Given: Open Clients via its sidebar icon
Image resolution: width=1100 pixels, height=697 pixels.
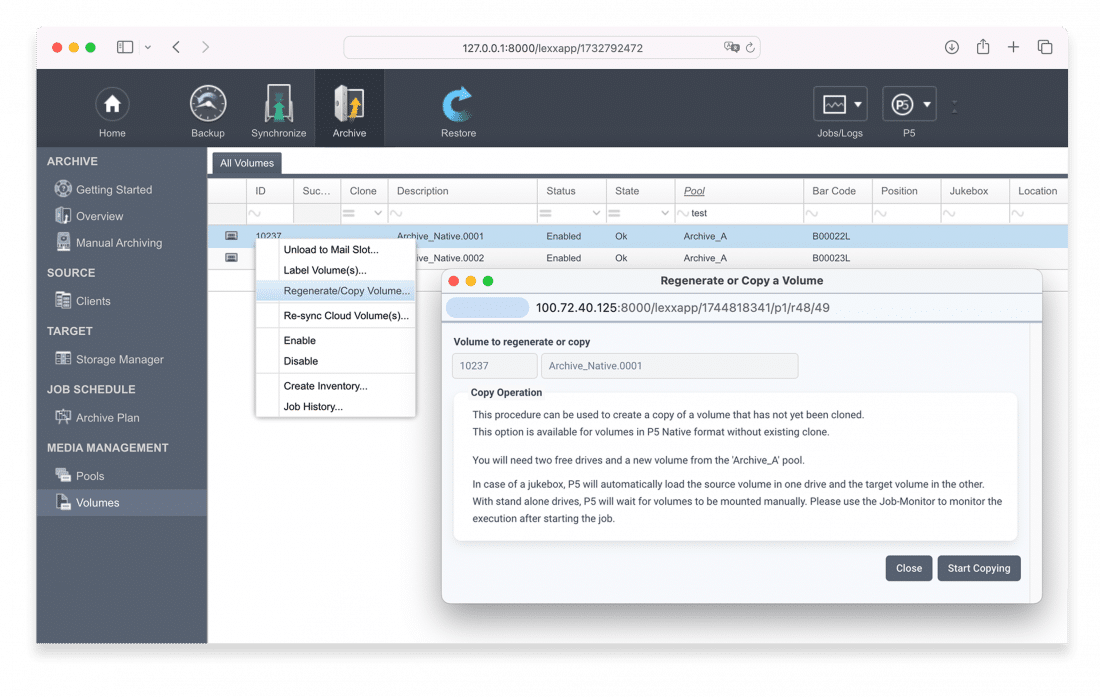Looking at the screenshot, I should (x=62, y=300).
